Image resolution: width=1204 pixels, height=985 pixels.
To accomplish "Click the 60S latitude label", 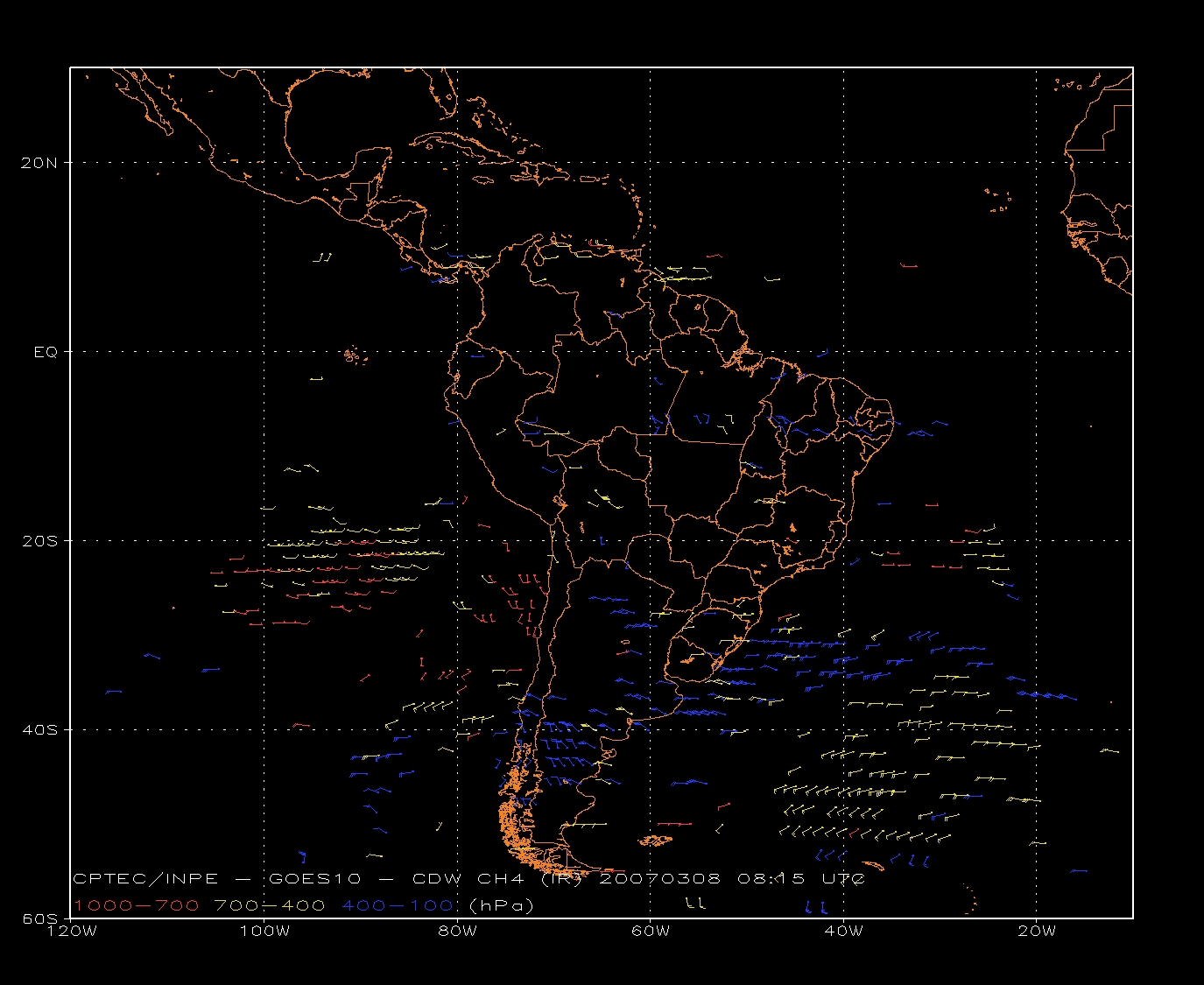I will (40, 918).
